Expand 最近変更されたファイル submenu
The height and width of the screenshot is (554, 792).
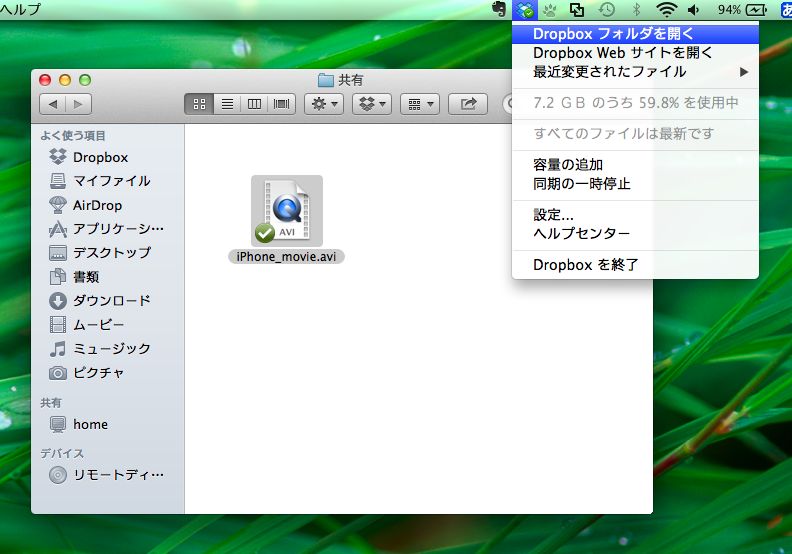[x=635, y=72]
